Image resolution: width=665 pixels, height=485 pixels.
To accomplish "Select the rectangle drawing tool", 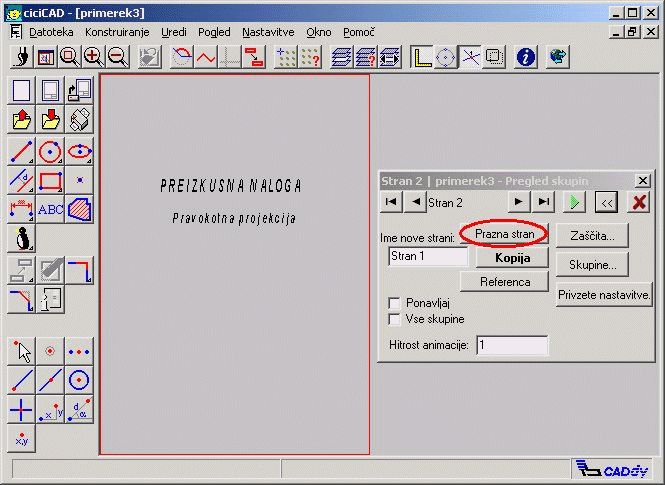I will tap(50, 180).
